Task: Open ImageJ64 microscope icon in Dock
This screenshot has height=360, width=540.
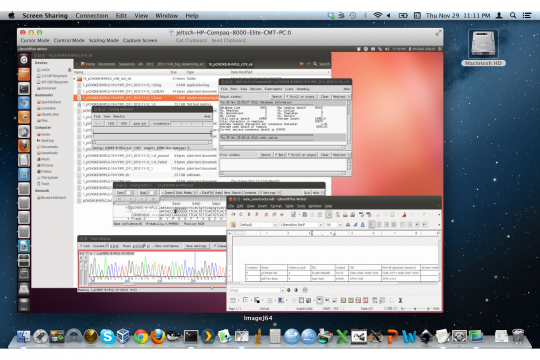Action: tap(258, 336)
